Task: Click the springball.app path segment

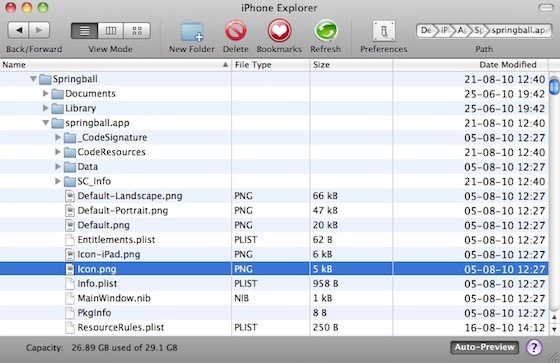Action: click(x=519, y=30)
